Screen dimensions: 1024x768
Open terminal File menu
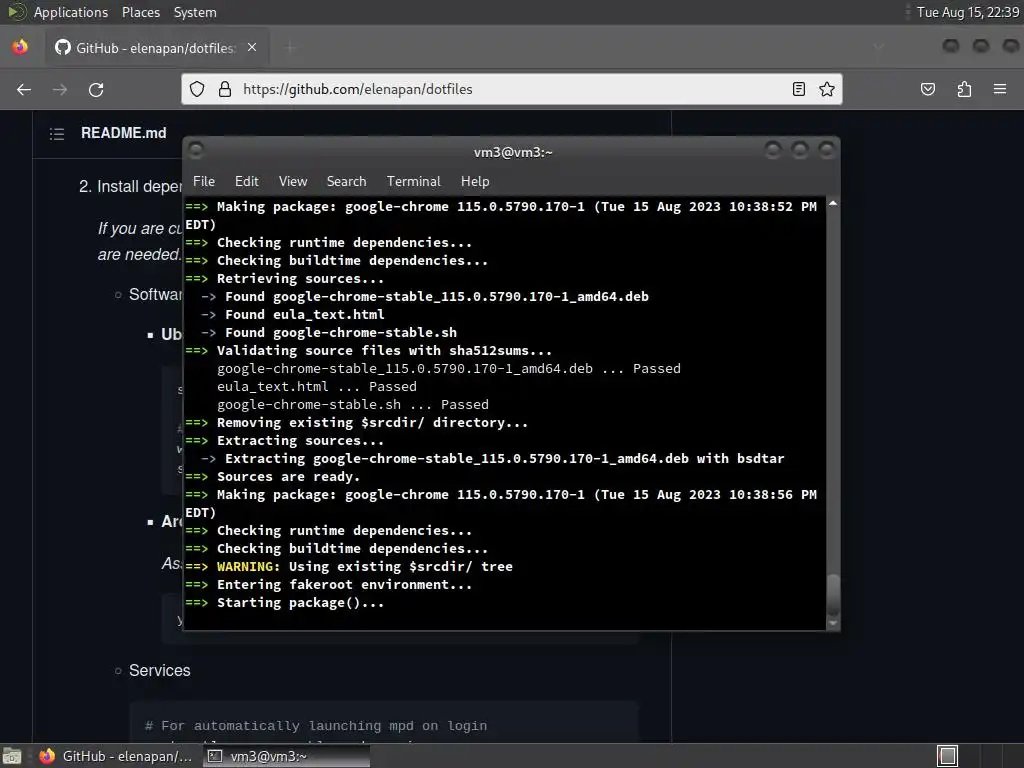tap(204, 182)
